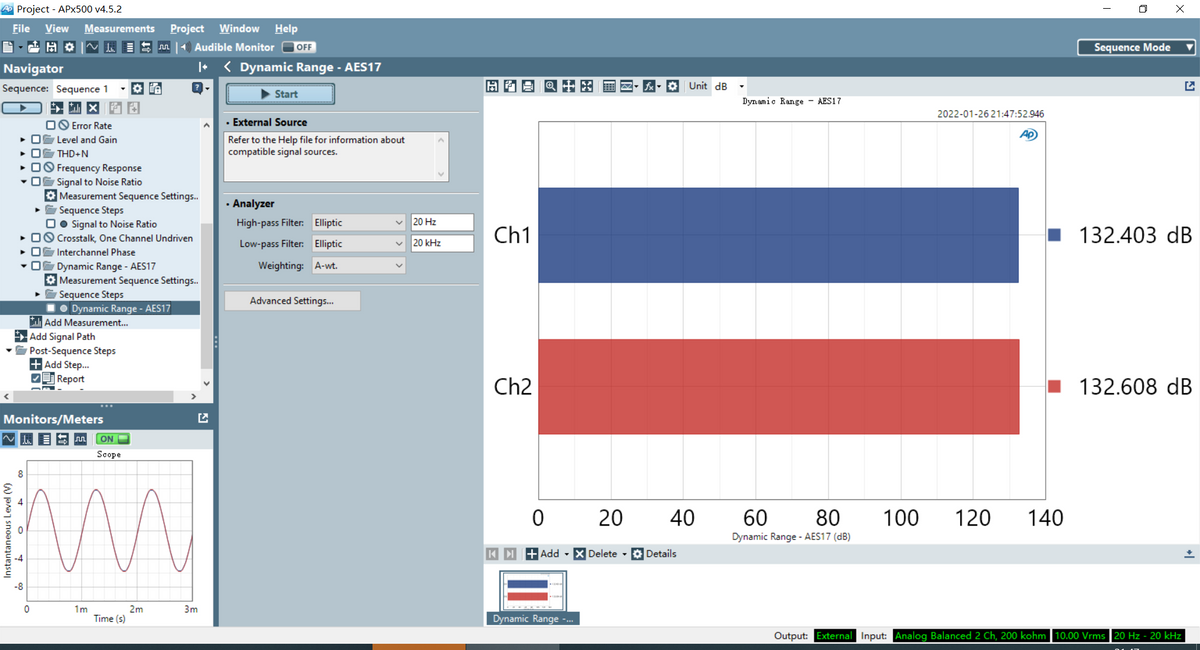
Task: Edit the 20 kHz low-pass frequency field
Action: (x=441, y=244)
